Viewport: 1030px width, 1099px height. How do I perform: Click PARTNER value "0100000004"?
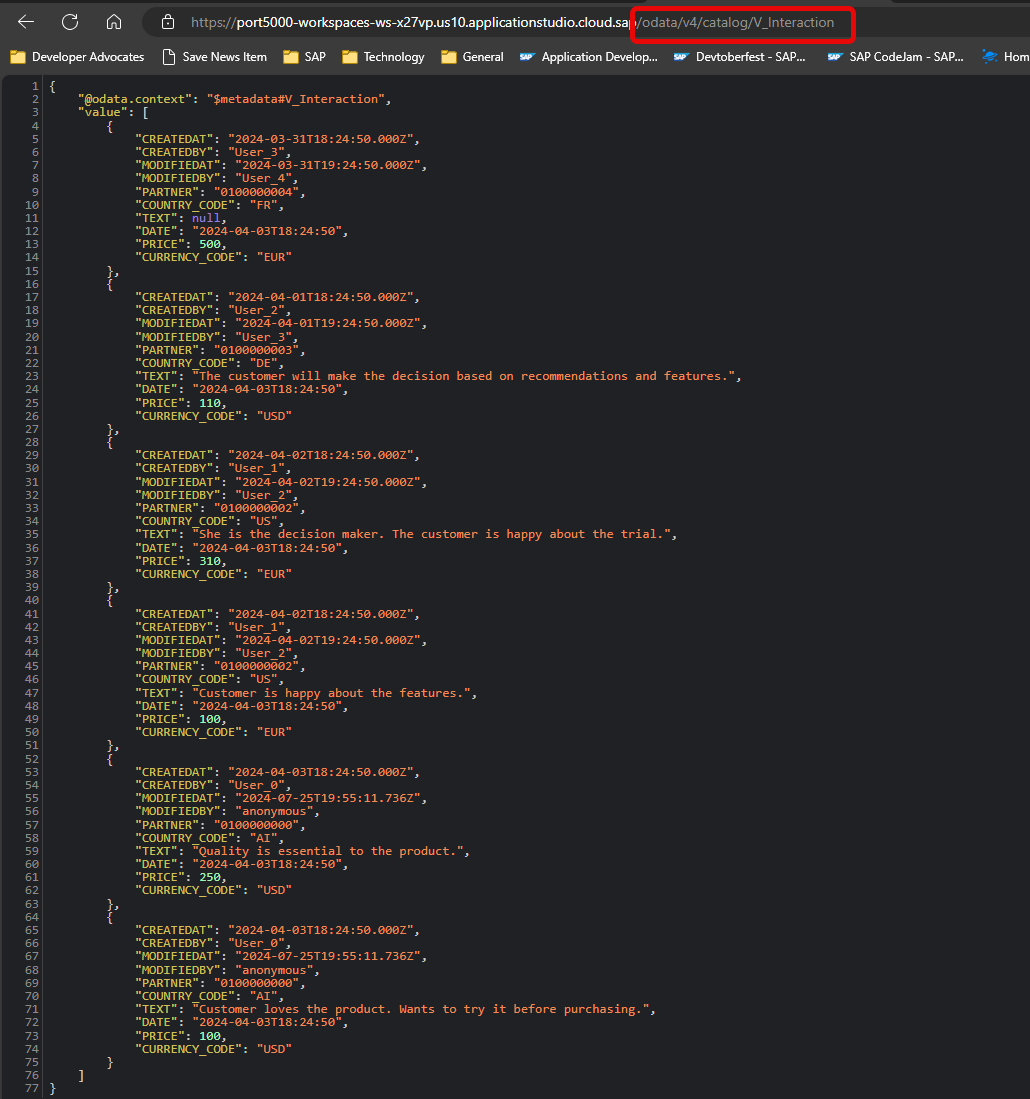[256, 192]
